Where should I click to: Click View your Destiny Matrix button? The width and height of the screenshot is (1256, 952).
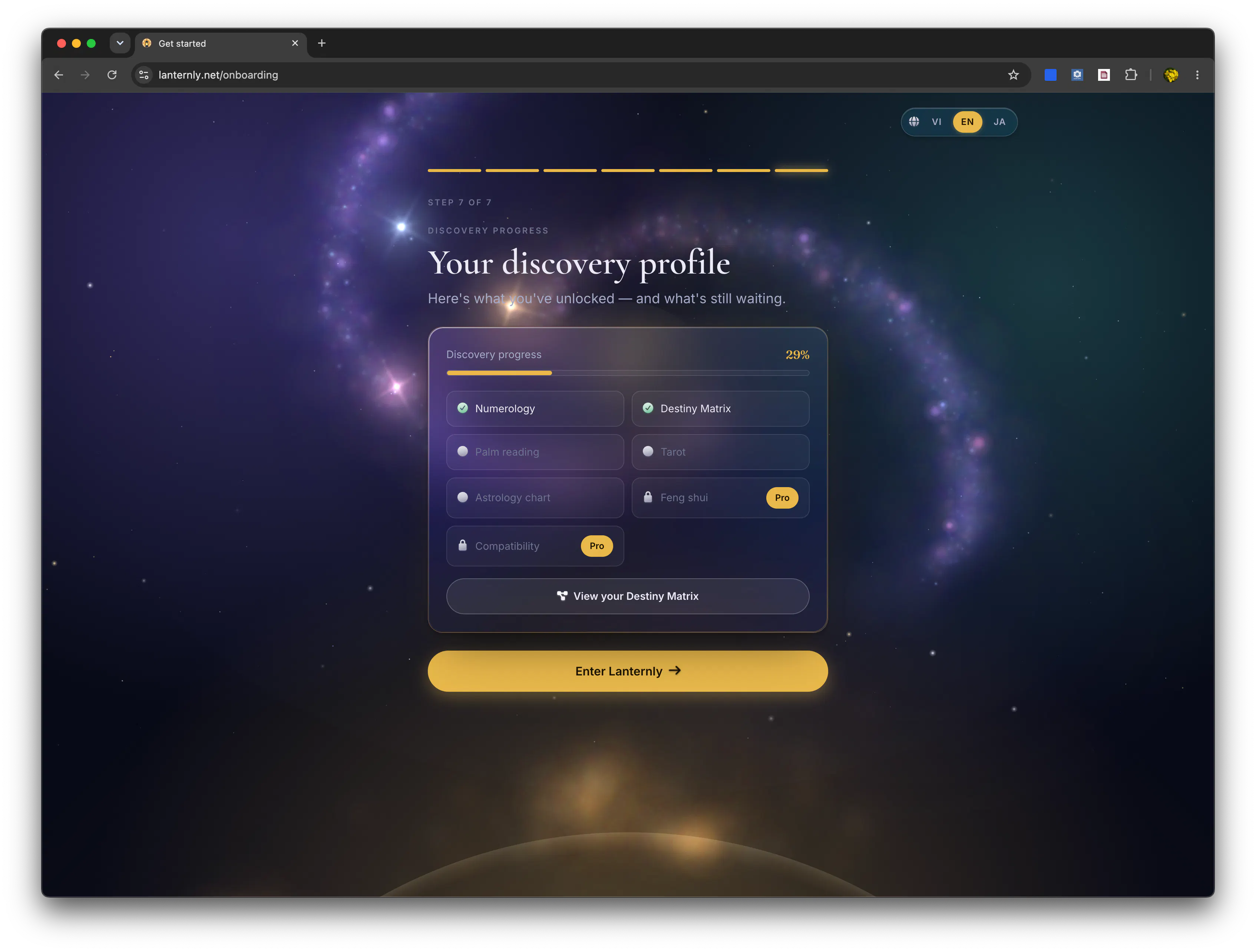tap(627, 596)
